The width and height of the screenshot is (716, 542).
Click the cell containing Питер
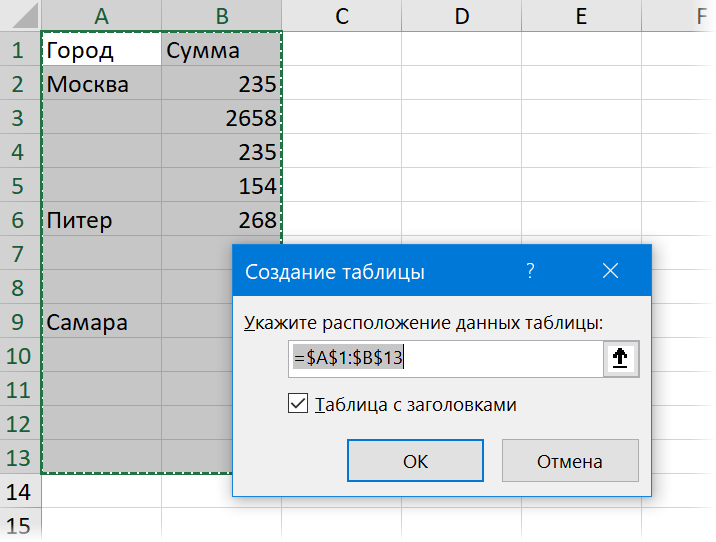[101, 219]
